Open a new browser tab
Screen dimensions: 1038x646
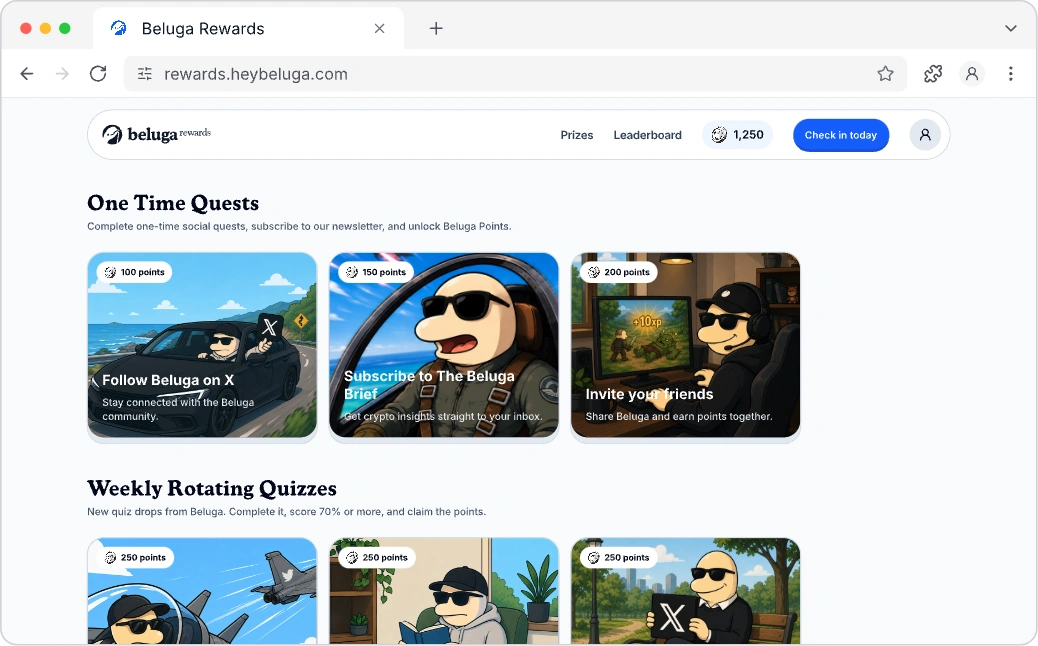pyautogui.click(x=436, y=28)
